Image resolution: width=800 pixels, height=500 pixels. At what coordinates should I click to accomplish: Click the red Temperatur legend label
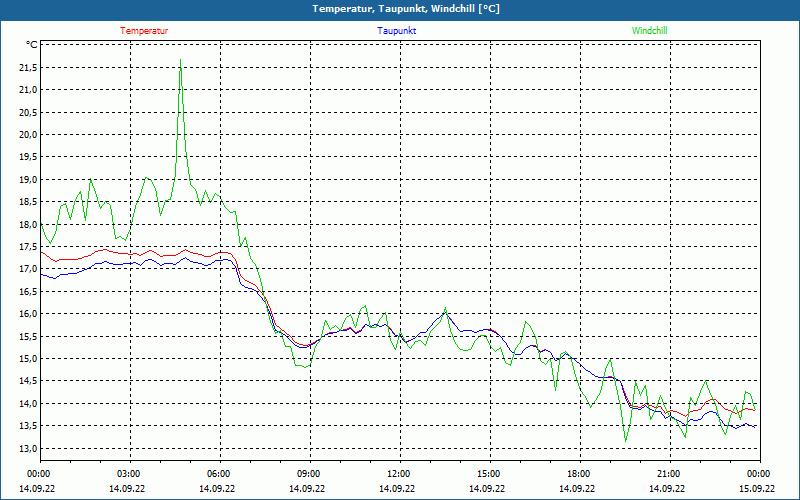(144, 31)
